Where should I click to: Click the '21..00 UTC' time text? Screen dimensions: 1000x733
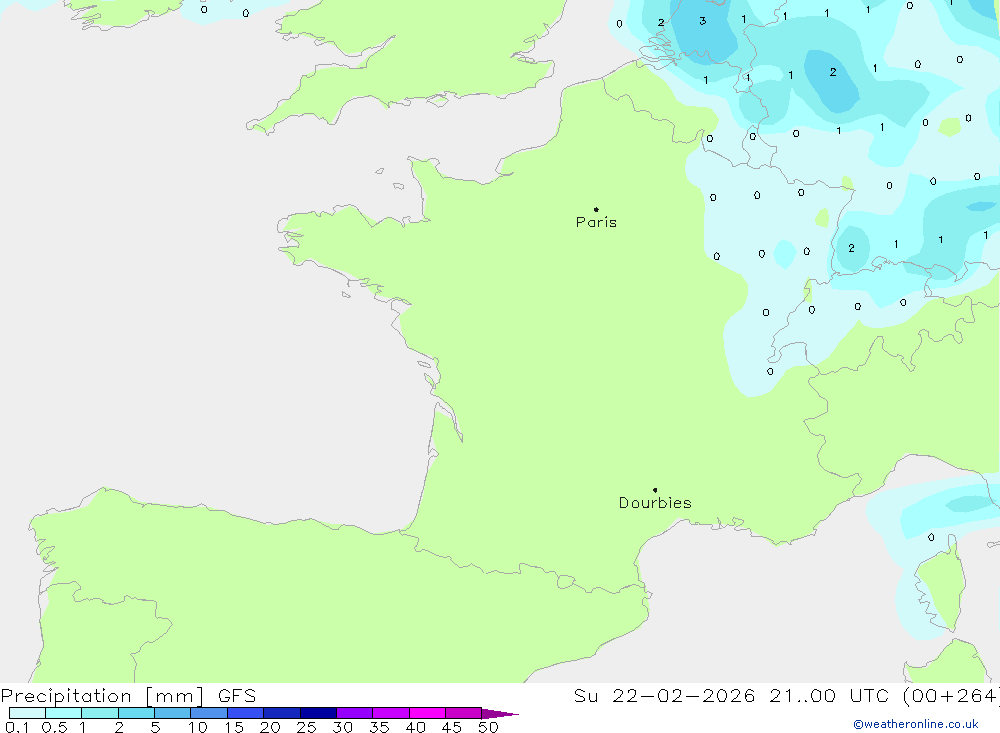(x=829, y=695)
